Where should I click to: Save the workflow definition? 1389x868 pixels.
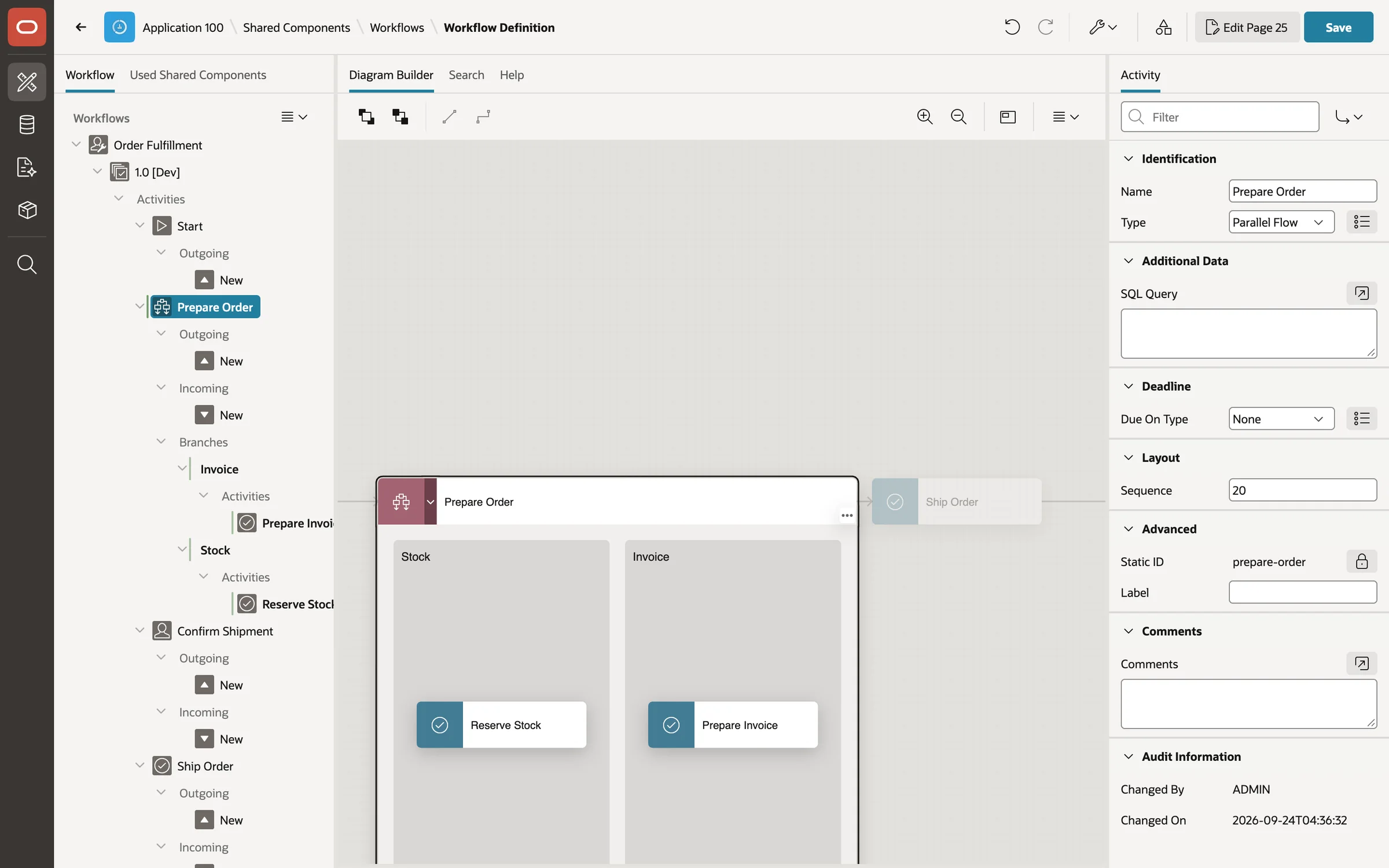[1338, 27]
